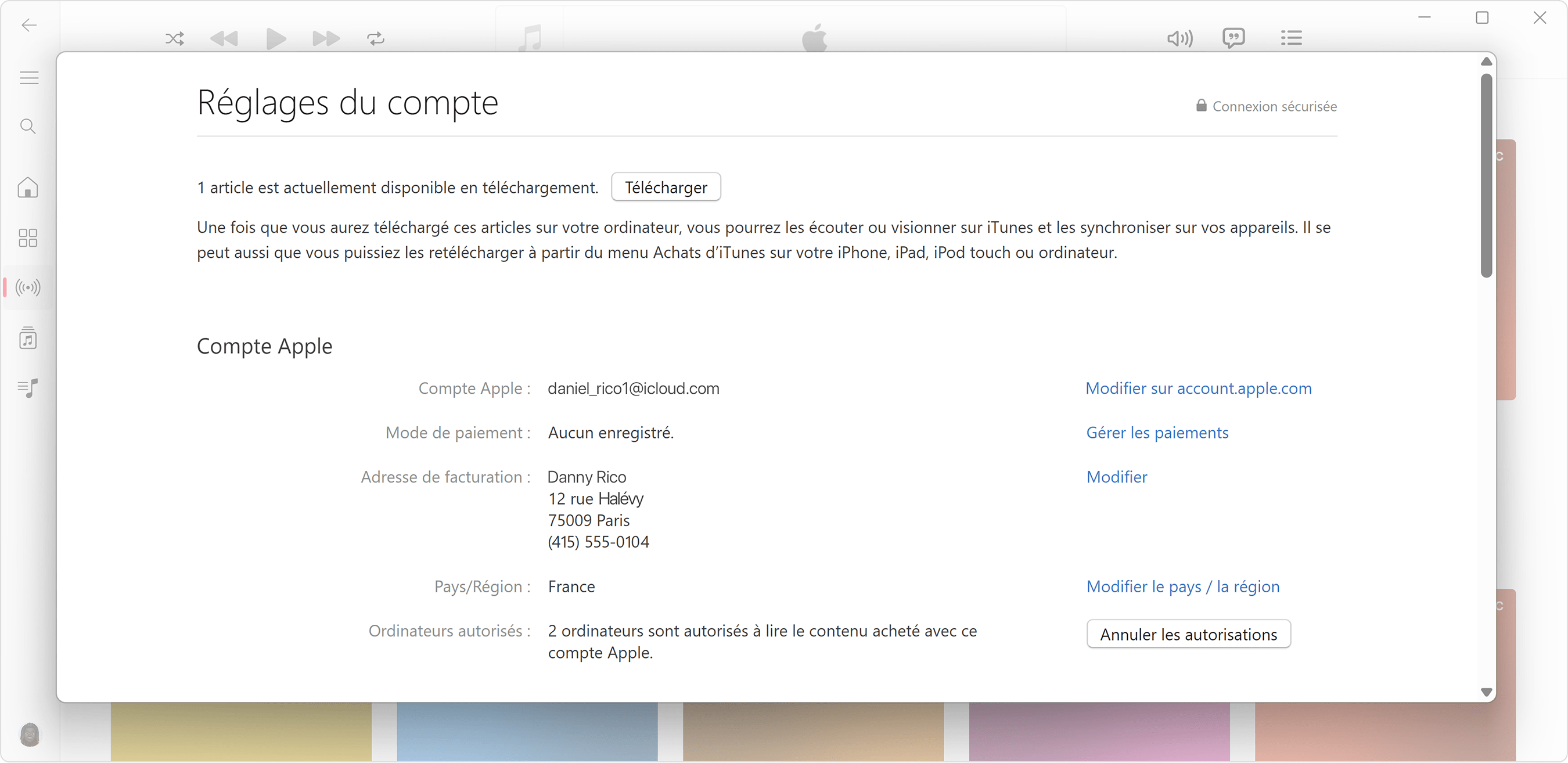
Task: Skip to previous track
Action: [224, 39]
